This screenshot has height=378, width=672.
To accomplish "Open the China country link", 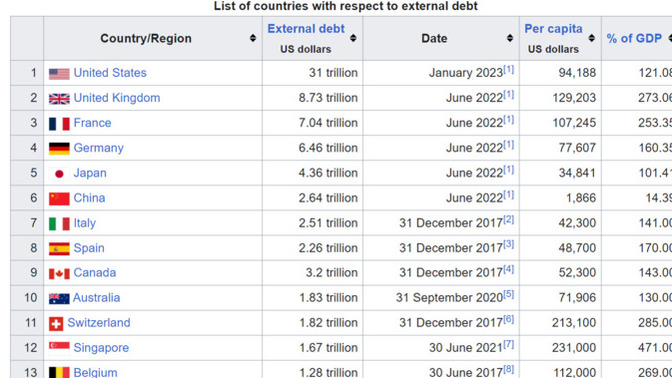I will tap(89, 198).
